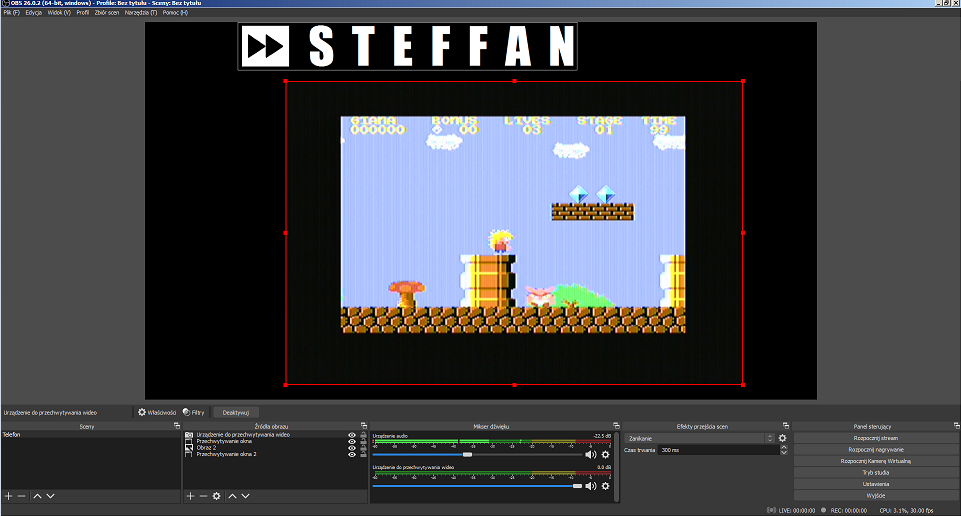Open Profil menu

point(83,12)
